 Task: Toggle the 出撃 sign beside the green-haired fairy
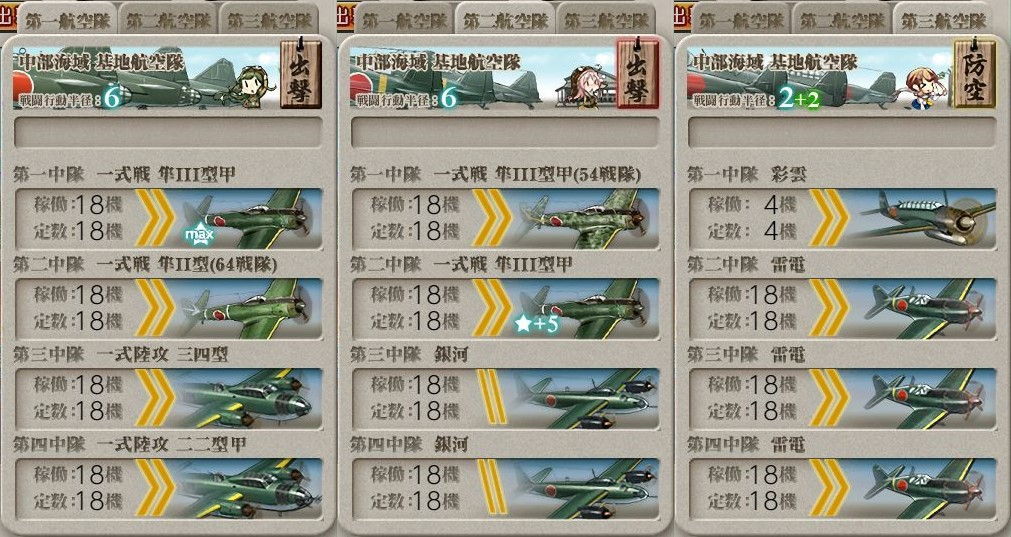[300, 73]
